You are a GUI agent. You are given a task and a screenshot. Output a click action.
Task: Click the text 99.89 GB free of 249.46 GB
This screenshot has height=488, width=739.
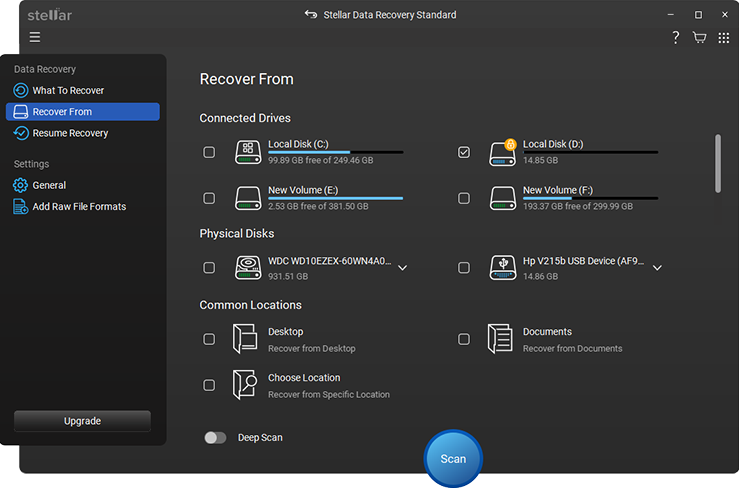pos(320,160)
